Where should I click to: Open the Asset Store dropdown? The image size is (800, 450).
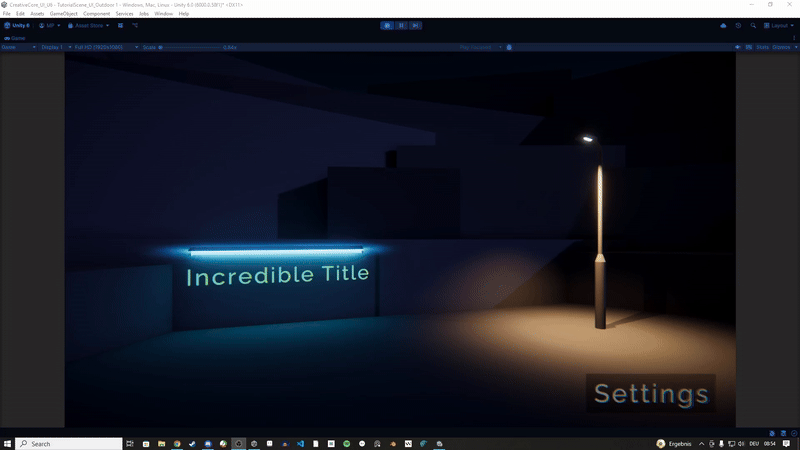click(90, 25)
